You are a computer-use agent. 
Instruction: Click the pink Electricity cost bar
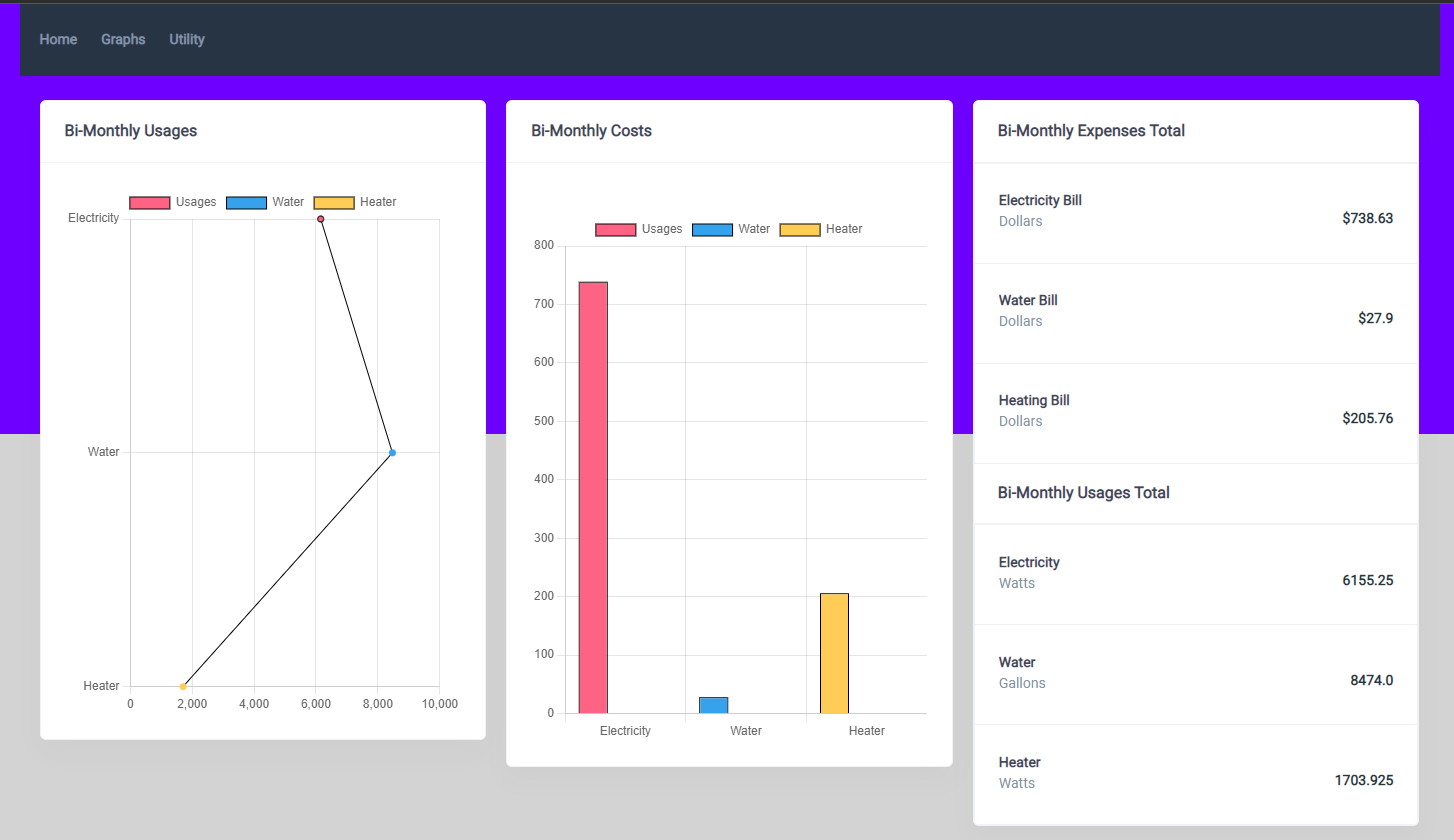pos(593,497)
